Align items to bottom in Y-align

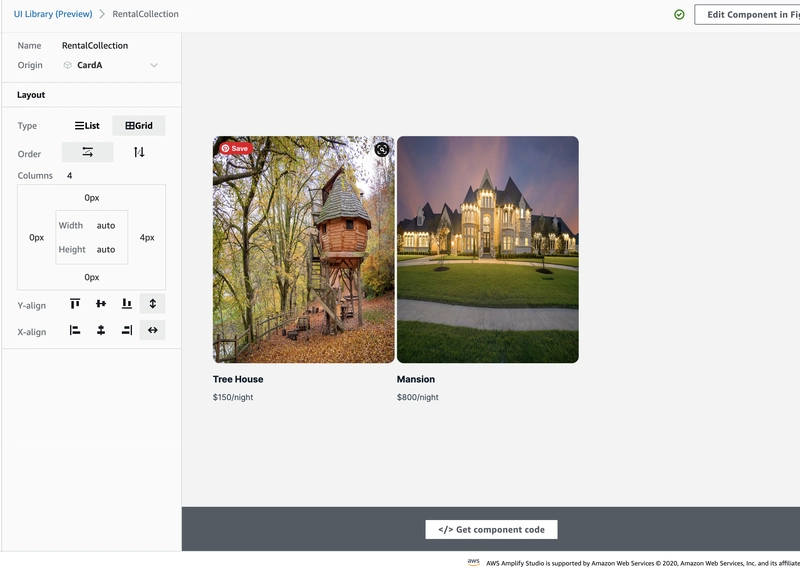pos(127,304)
